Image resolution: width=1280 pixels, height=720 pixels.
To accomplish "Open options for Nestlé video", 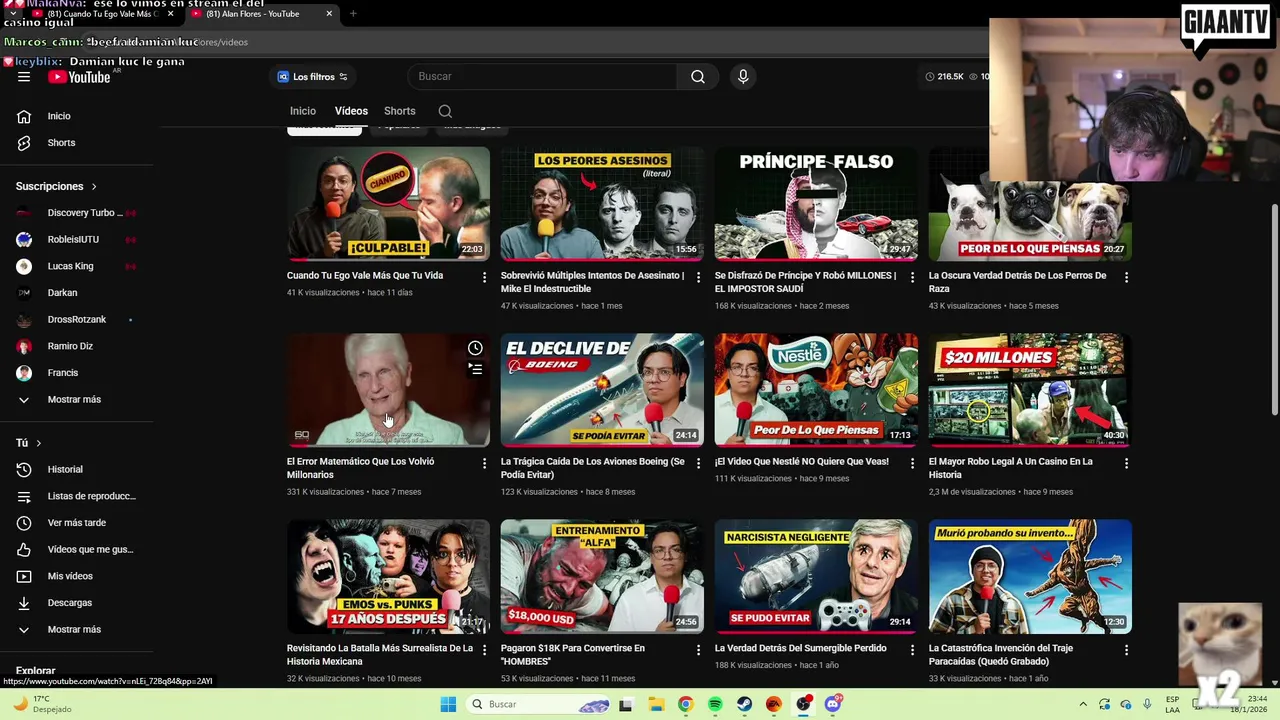I will 912,463.
